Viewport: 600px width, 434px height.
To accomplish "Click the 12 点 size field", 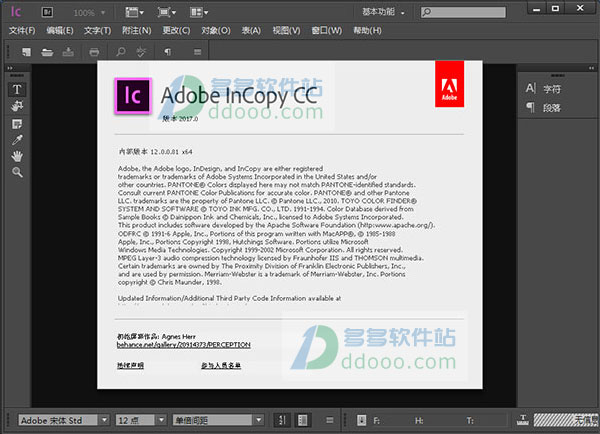I will pos(136,420).
